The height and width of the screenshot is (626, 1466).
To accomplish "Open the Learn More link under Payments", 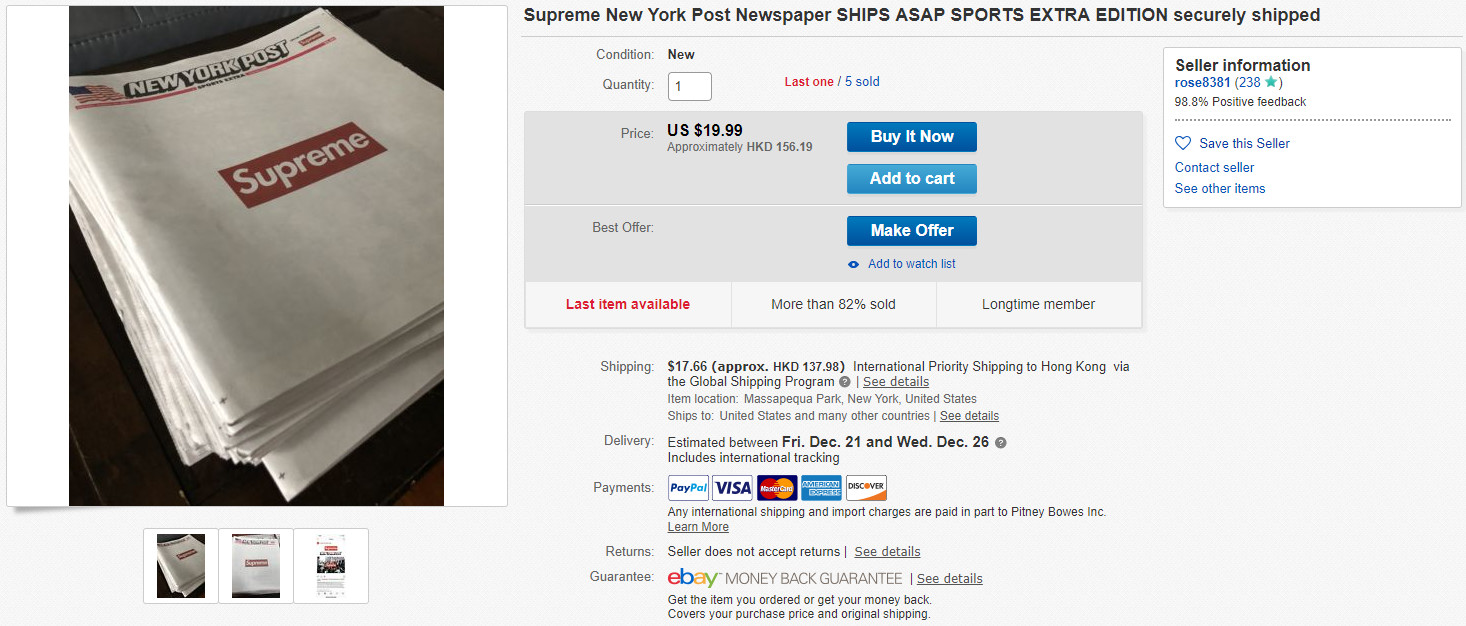I will tap(698, 527).
